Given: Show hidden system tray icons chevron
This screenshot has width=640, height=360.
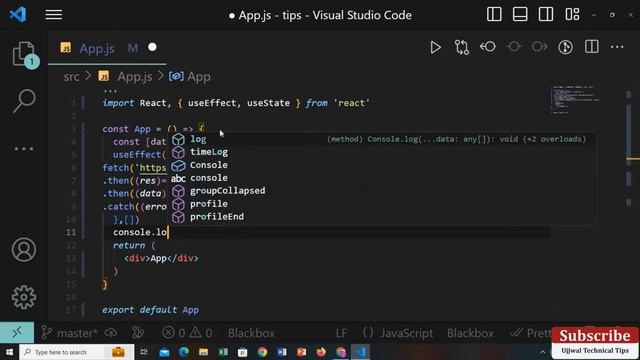Looking at the screenshot, I should click(x=543, y=352).
